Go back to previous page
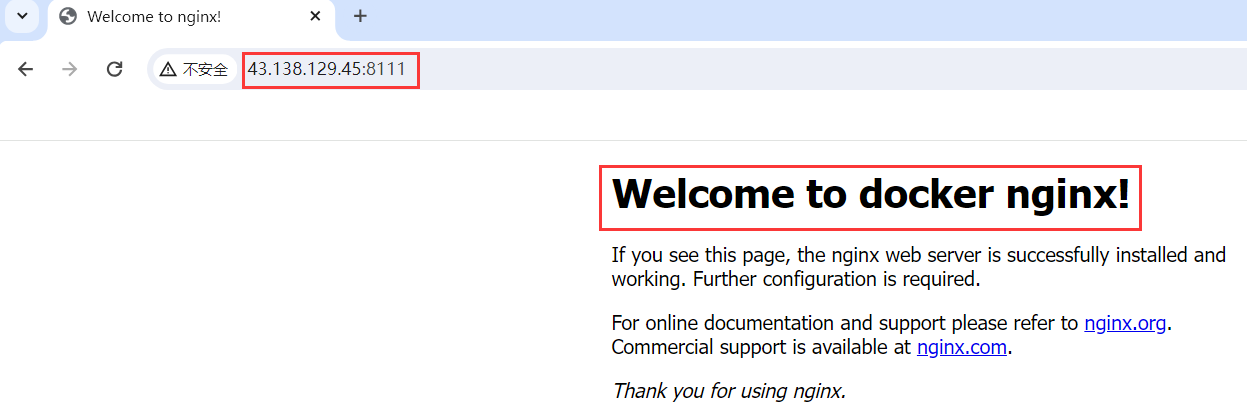 [x=26, y=69]
